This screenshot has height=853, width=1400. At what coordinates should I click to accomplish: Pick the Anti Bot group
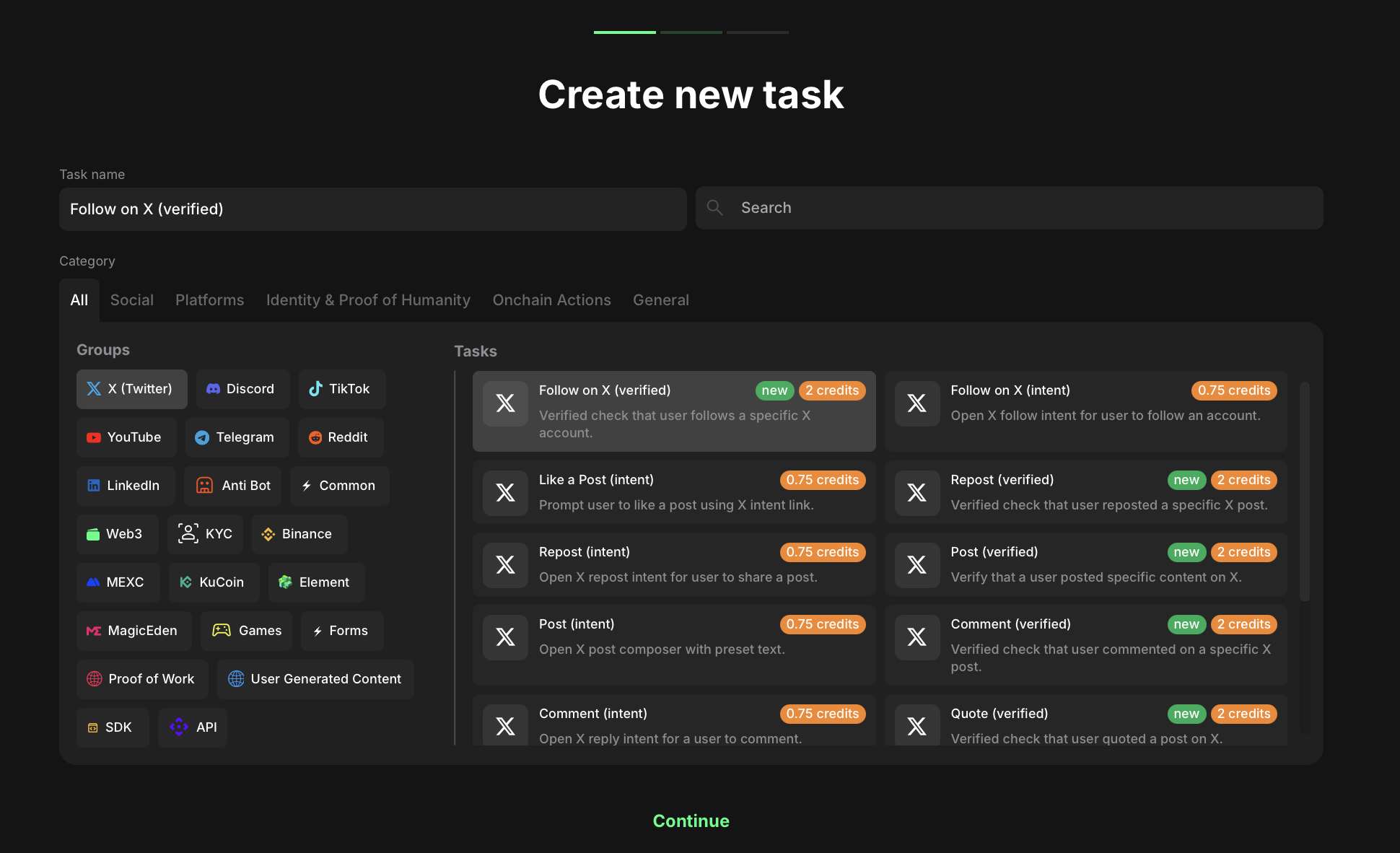pos(232,486)
